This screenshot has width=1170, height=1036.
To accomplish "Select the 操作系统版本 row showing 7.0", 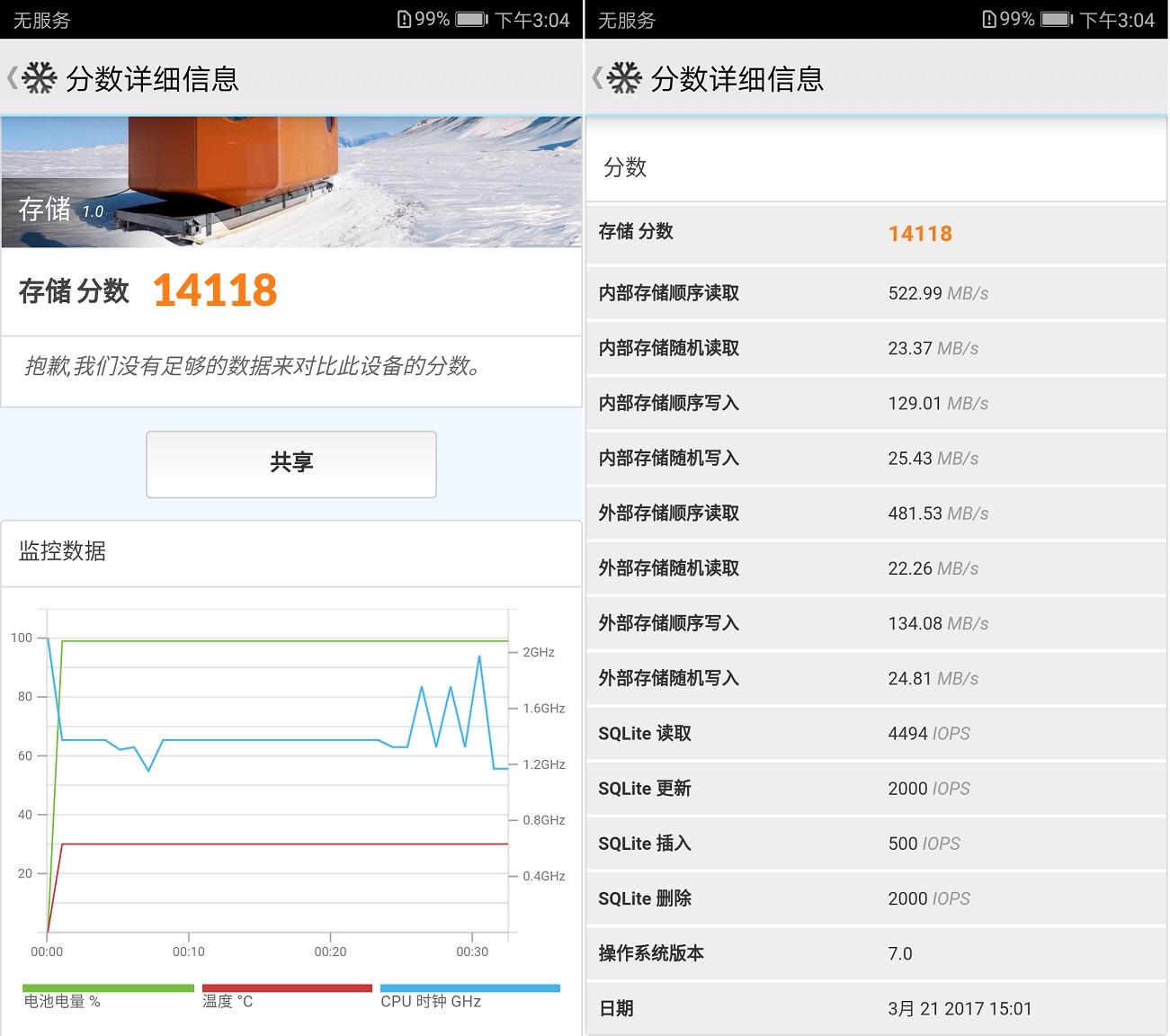I will [877, 953].
